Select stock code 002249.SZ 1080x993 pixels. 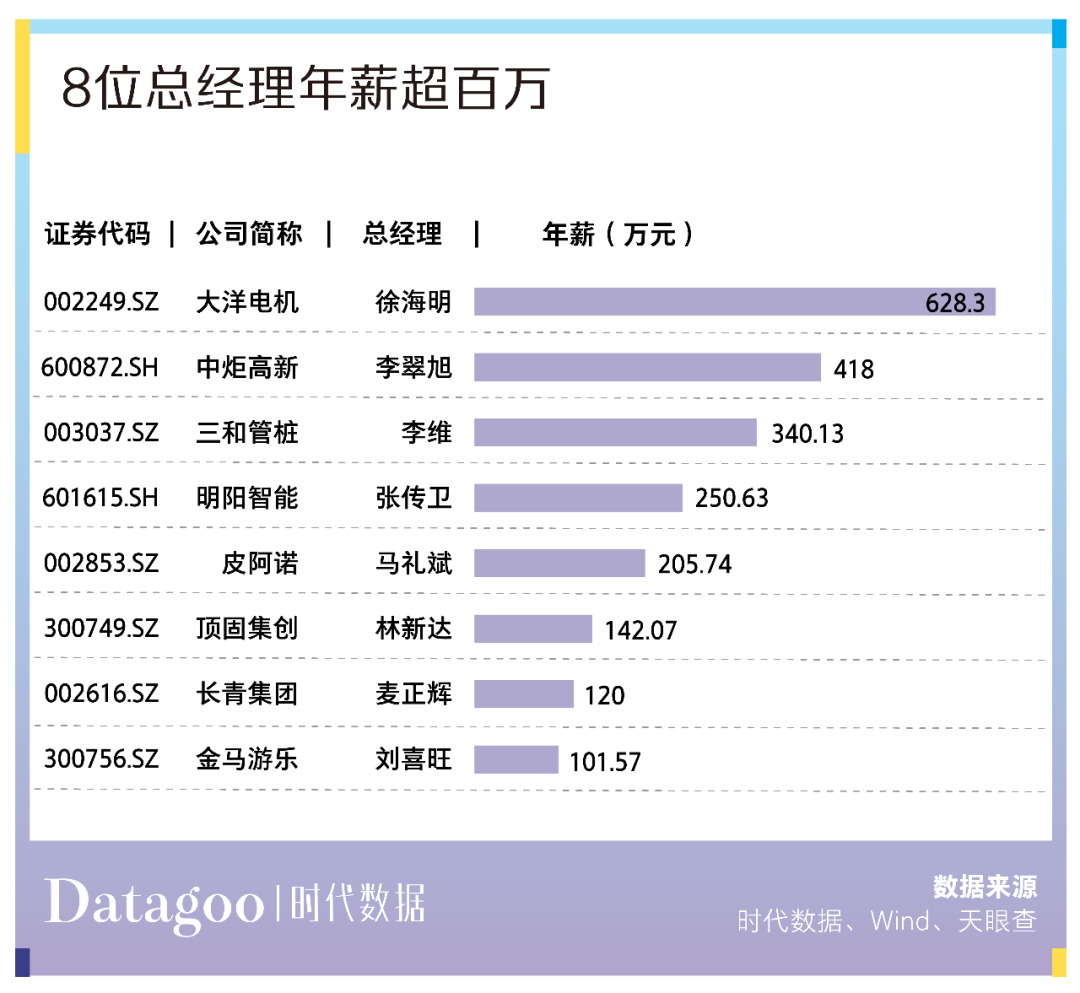[101, 302]
